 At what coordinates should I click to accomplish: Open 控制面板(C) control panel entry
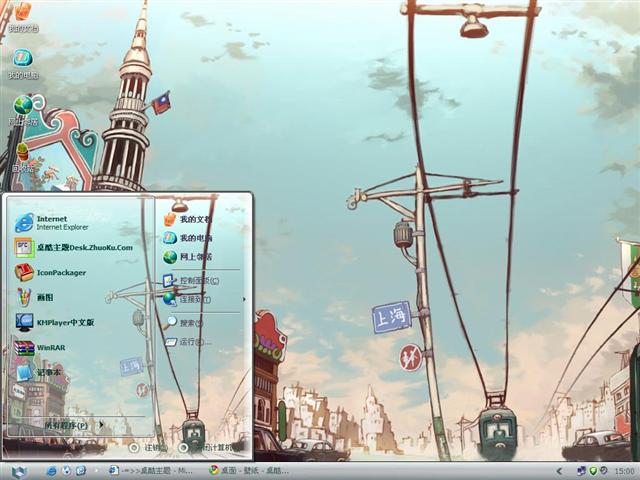click(x=191, y=281)
